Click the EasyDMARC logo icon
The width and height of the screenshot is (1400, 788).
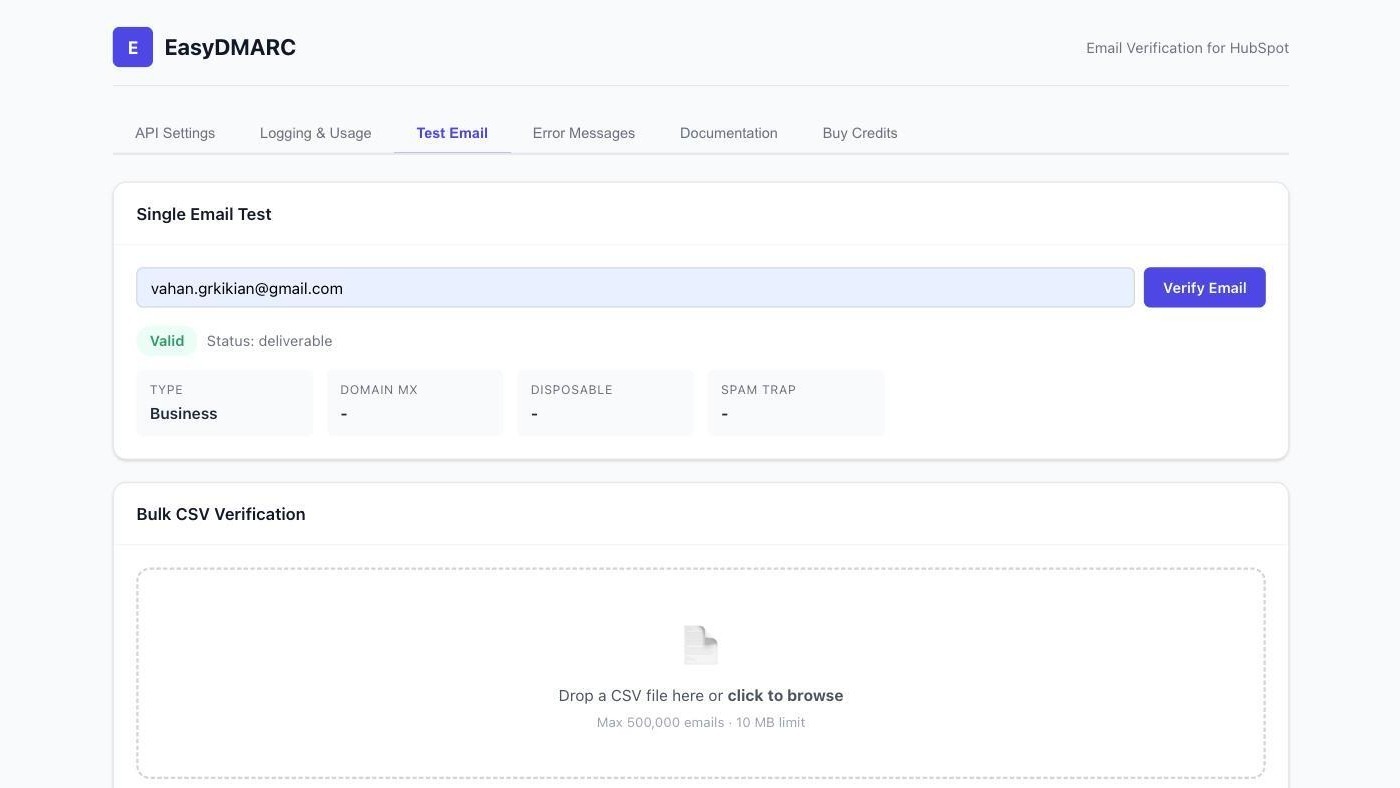coord(133,47)
